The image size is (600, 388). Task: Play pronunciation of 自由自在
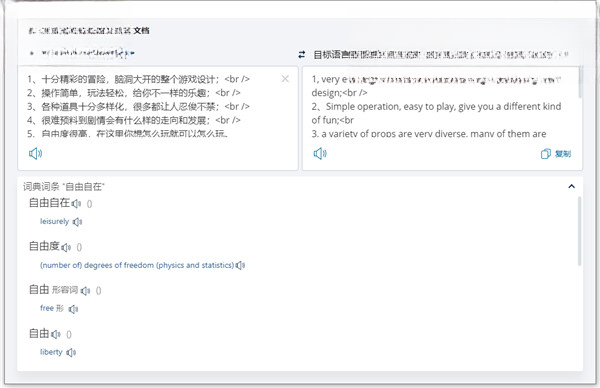(x=77, y=204)
